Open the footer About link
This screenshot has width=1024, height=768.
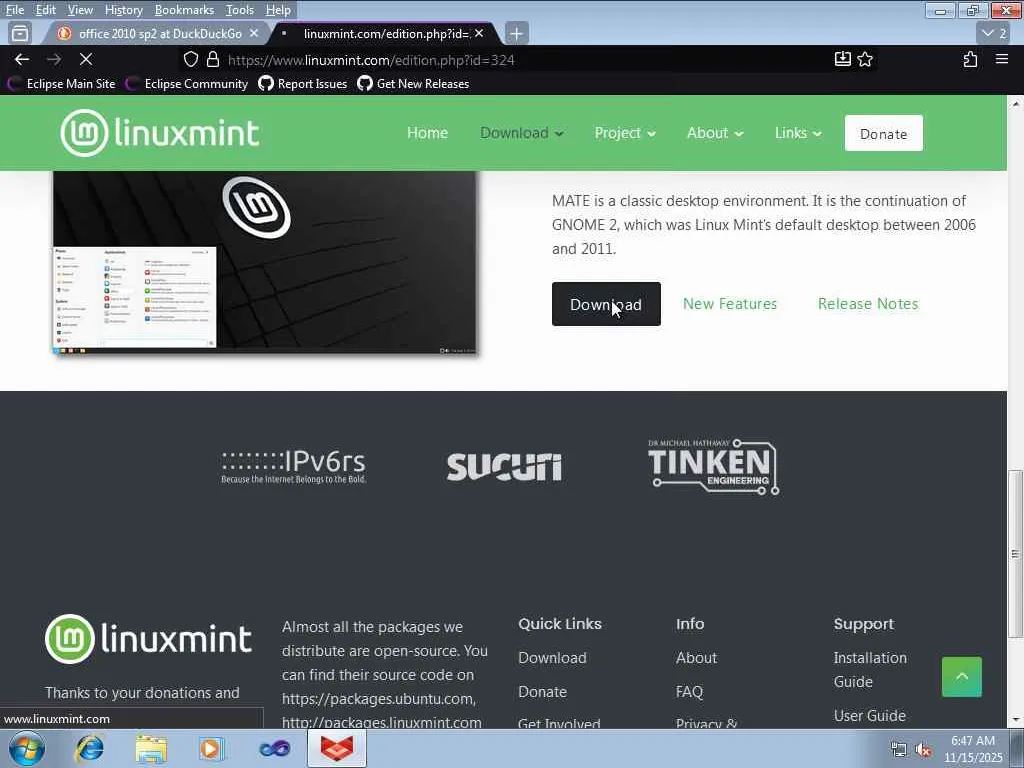pos(696,658)
